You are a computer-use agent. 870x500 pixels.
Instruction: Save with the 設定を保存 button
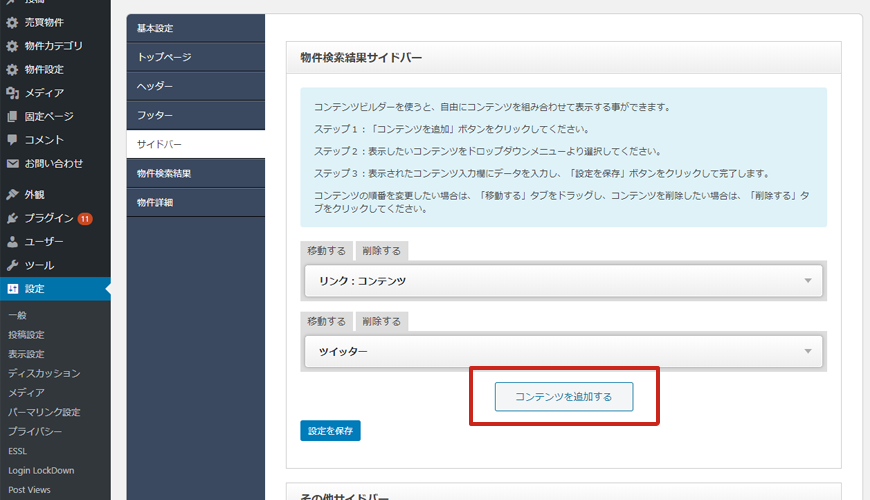[x=330, y=431]
